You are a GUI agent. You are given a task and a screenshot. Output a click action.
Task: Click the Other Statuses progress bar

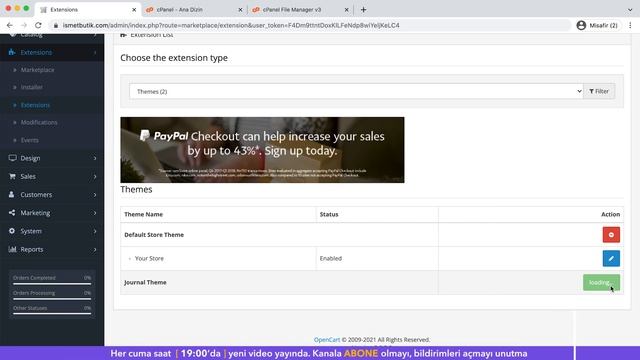tap(52, 313)
